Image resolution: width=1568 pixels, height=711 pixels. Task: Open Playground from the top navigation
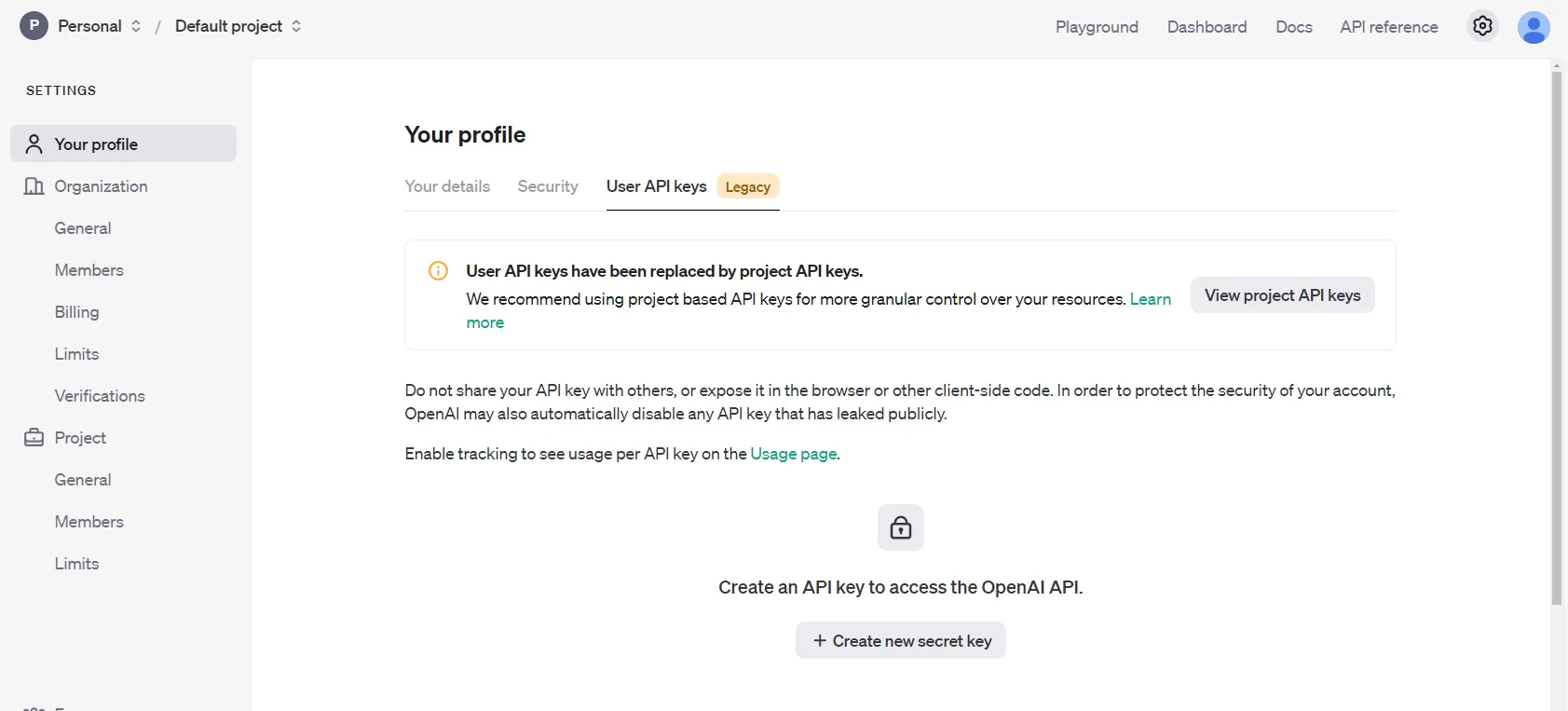tap(1097, 27)
